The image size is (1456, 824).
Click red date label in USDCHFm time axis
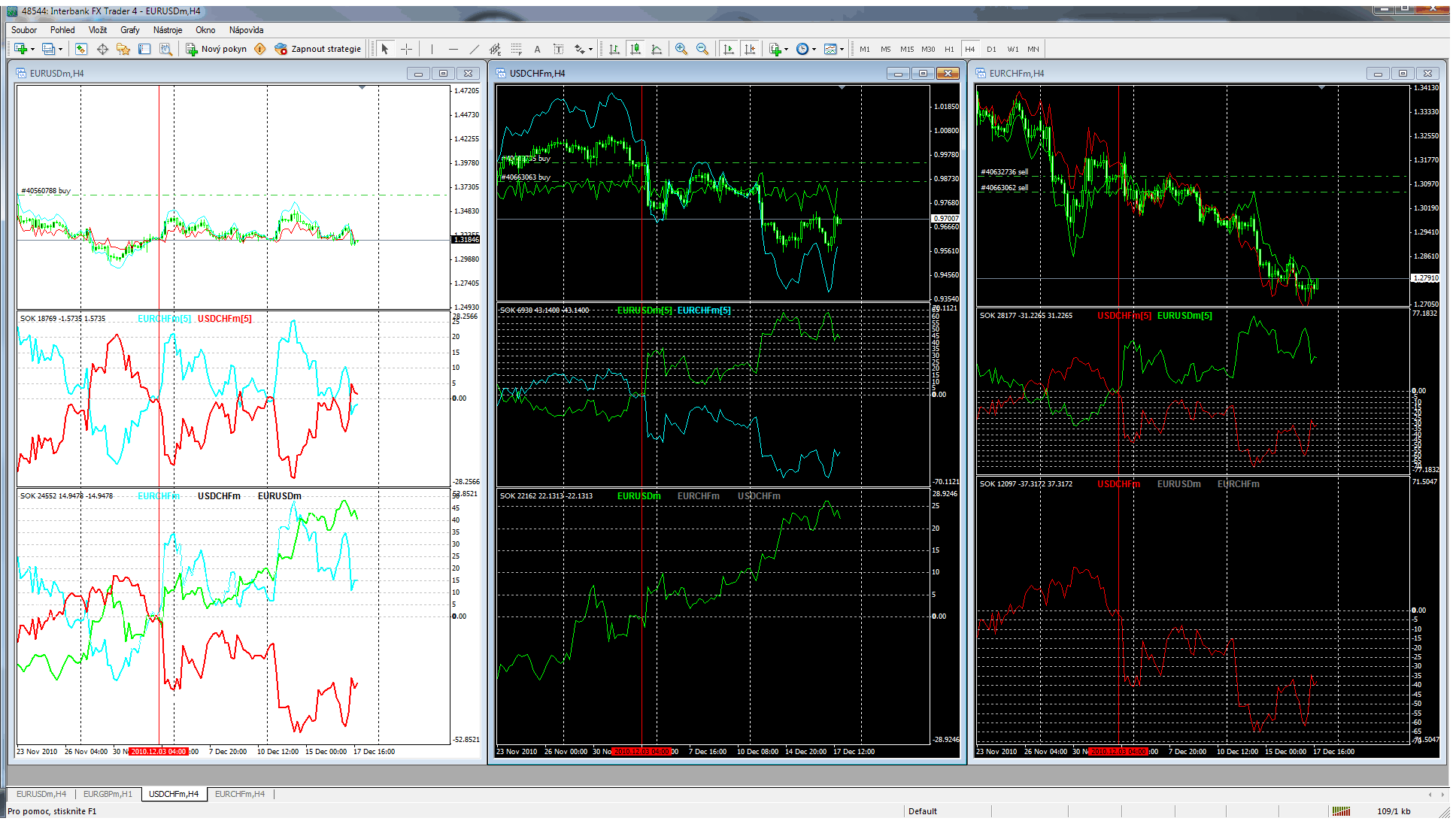pyautogui.click(x=641, y=752)
